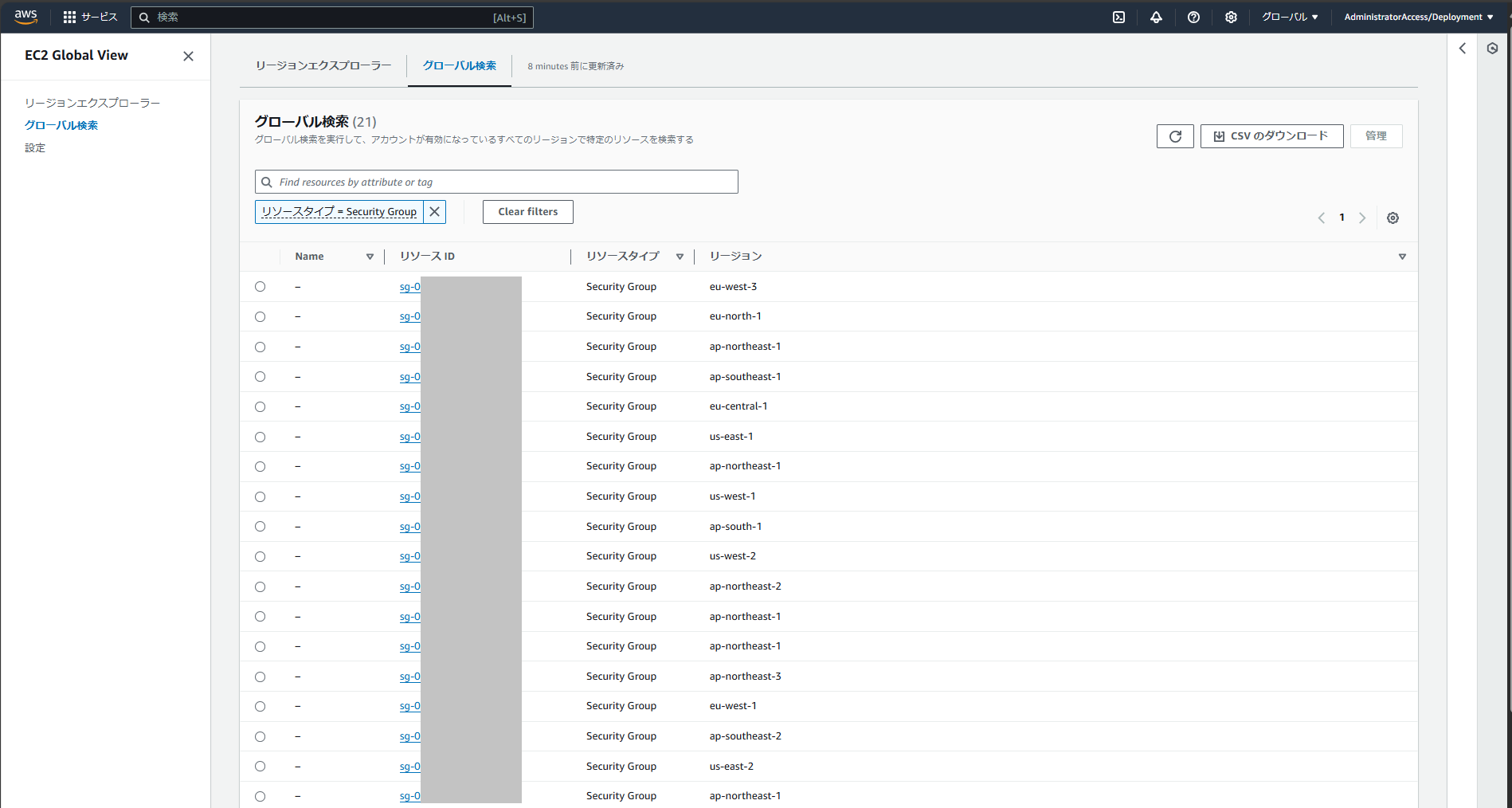Image resolution: width=1512 pixels, height=808 pixels.
Task: Open the ap-south-1 row sg-0 link
Action: 410,527
